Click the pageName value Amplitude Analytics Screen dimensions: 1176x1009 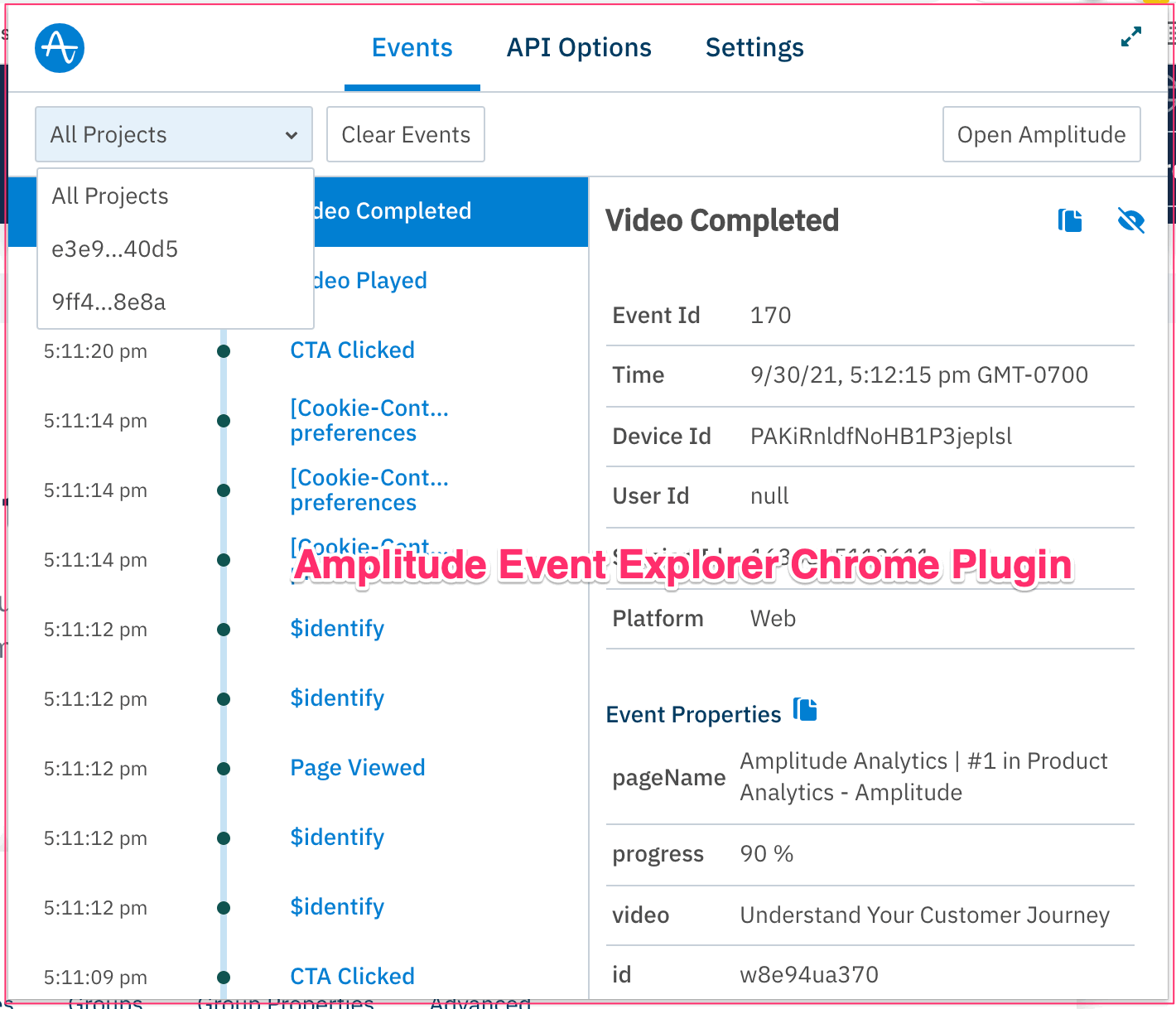point(923,777)
